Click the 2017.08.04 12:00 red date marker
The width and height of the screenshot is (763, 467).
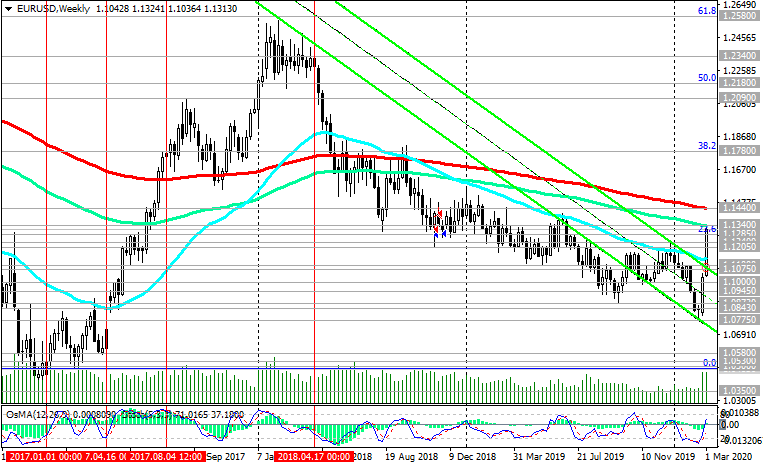point(166,457)
